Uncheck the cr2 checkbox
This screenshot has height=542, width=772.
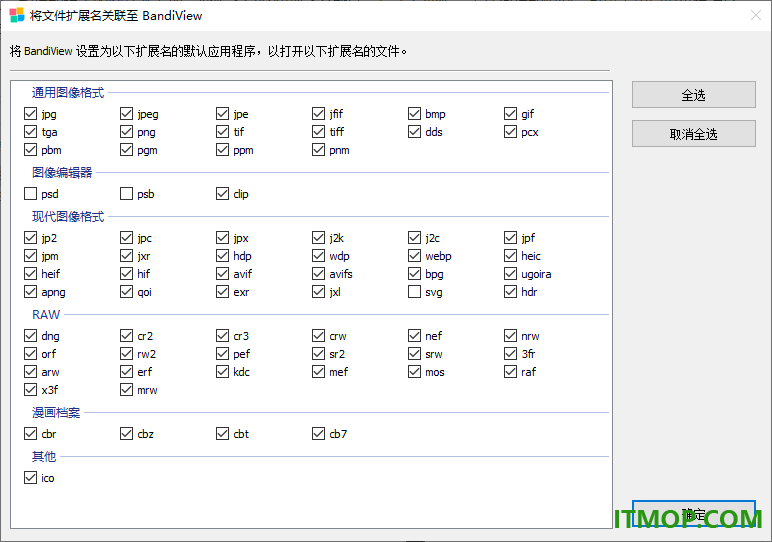click(127, 336)
